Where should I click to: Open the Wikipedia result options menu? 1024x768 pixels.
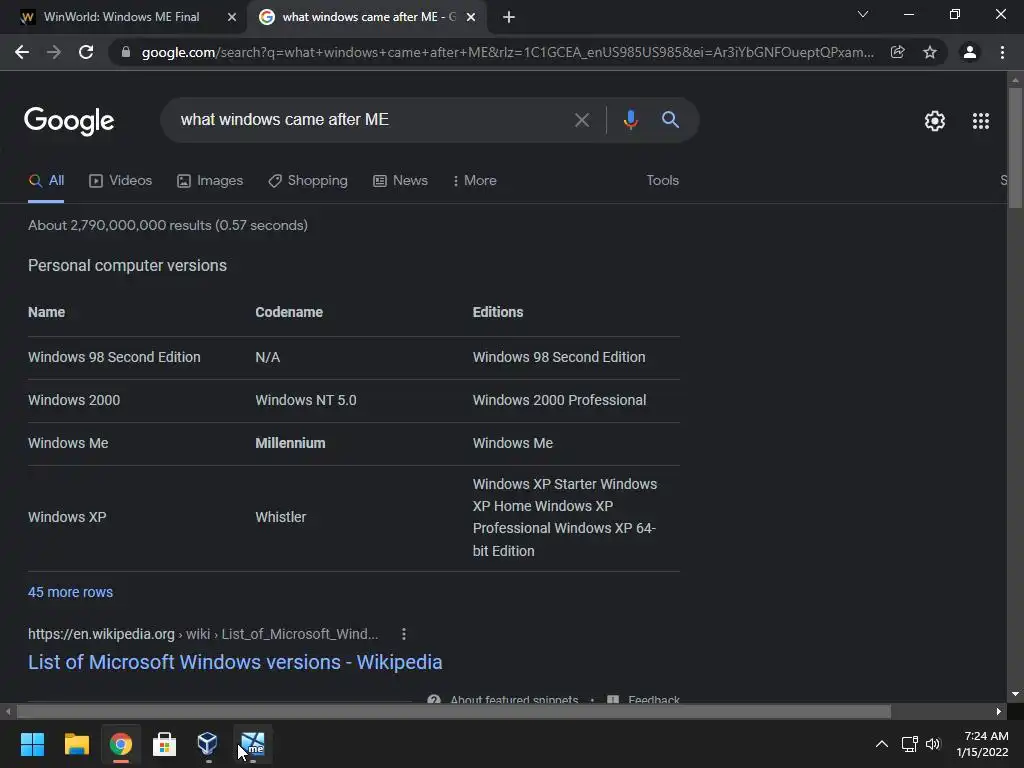pyautogui.click(x=404, y=634)
